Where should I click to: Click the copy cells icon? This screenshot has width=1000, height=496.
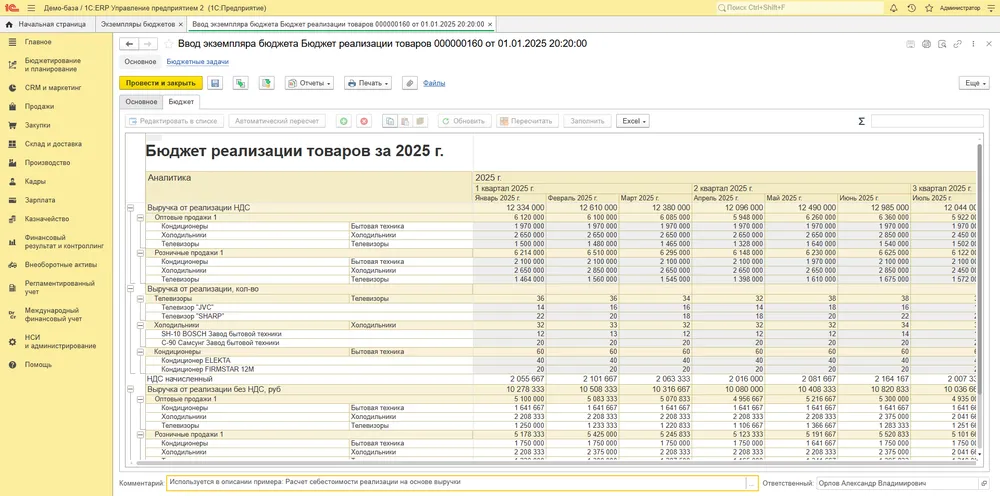(390, 121)
